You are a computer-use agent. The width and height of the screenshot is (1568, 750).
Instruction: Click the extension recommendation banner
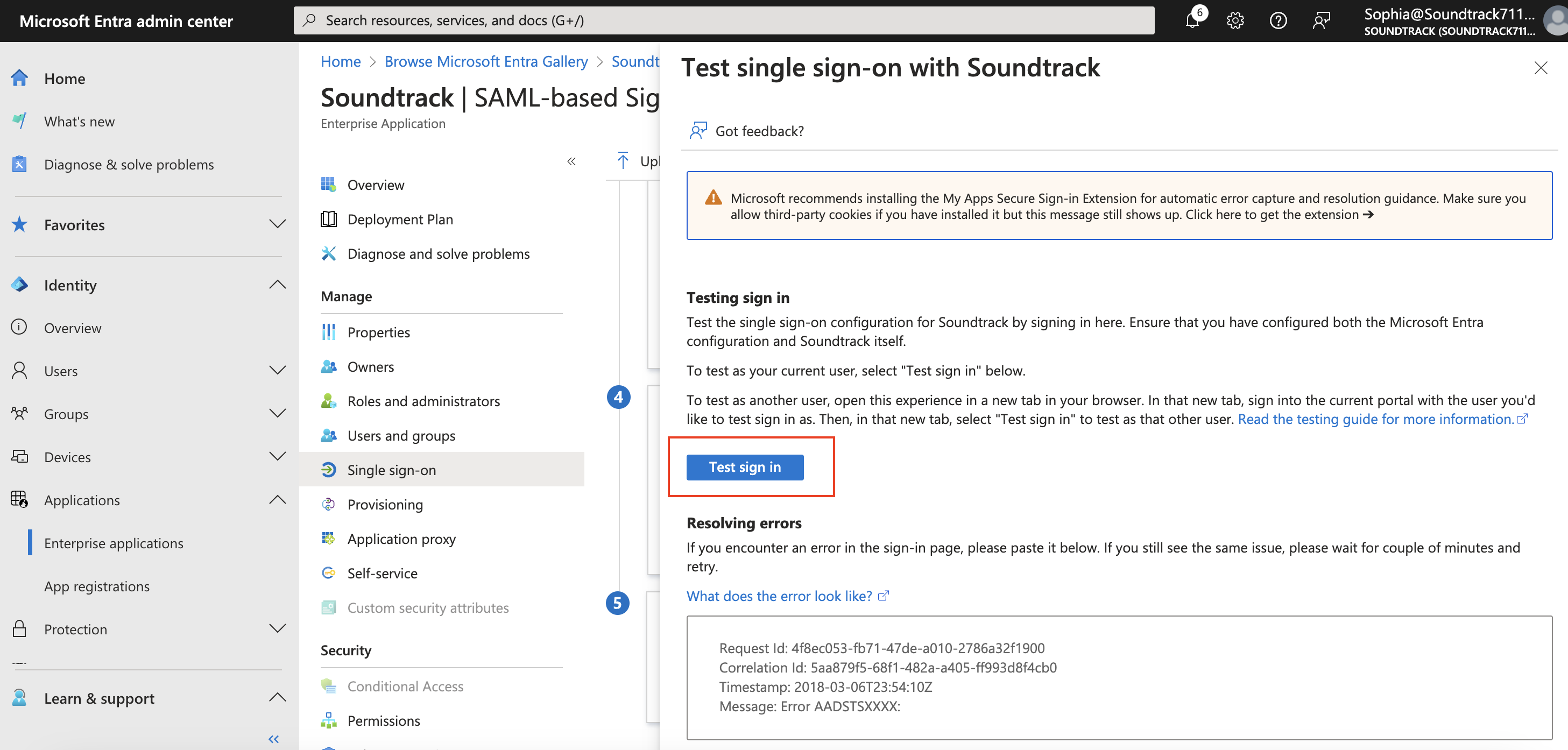point(1119,205)
